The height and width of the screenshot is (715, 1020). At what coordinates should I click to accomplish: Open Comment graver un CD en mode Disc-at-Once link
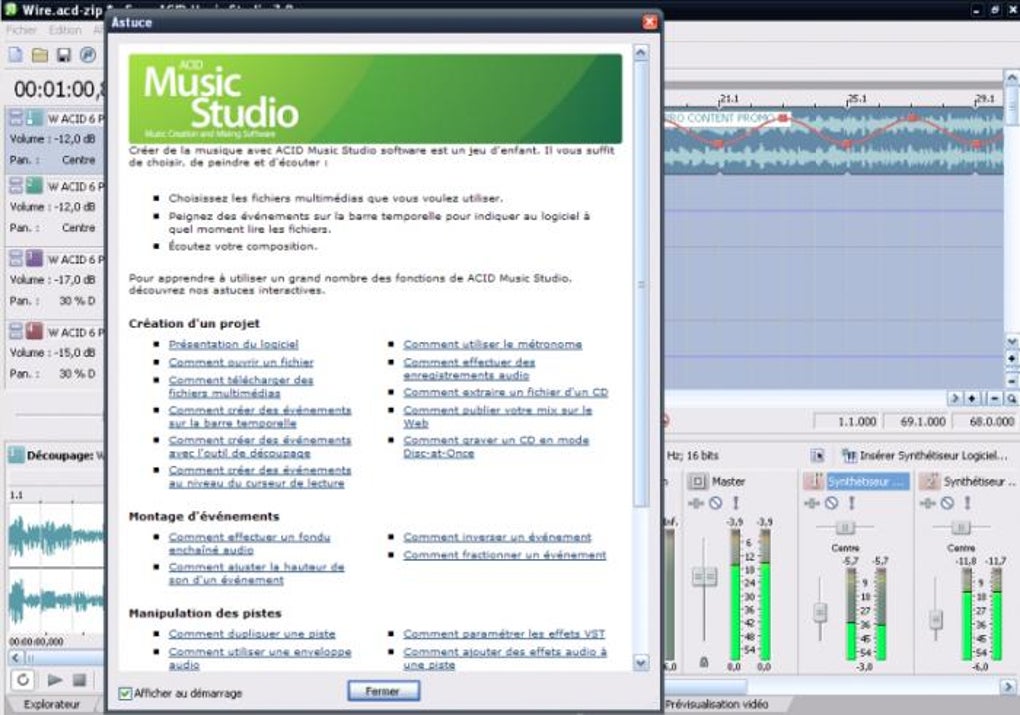tap(496, 447)
